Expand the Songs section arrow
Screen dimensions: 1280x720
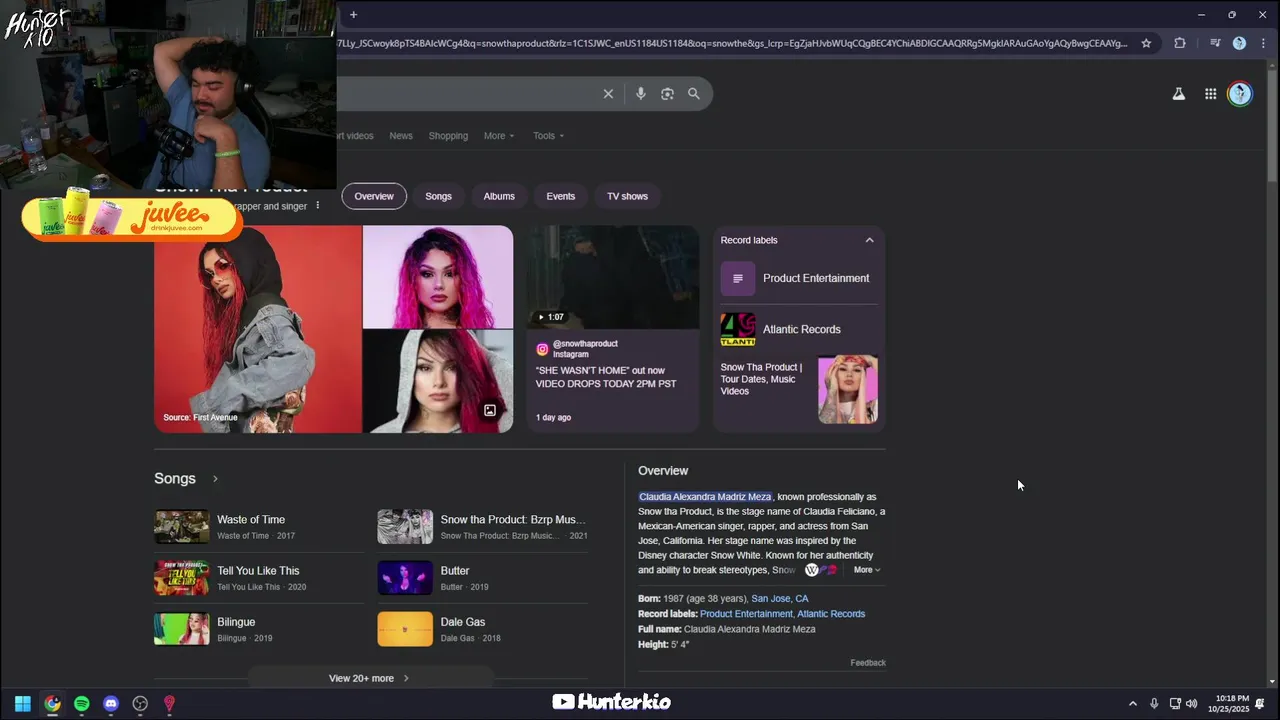point(215,479)
